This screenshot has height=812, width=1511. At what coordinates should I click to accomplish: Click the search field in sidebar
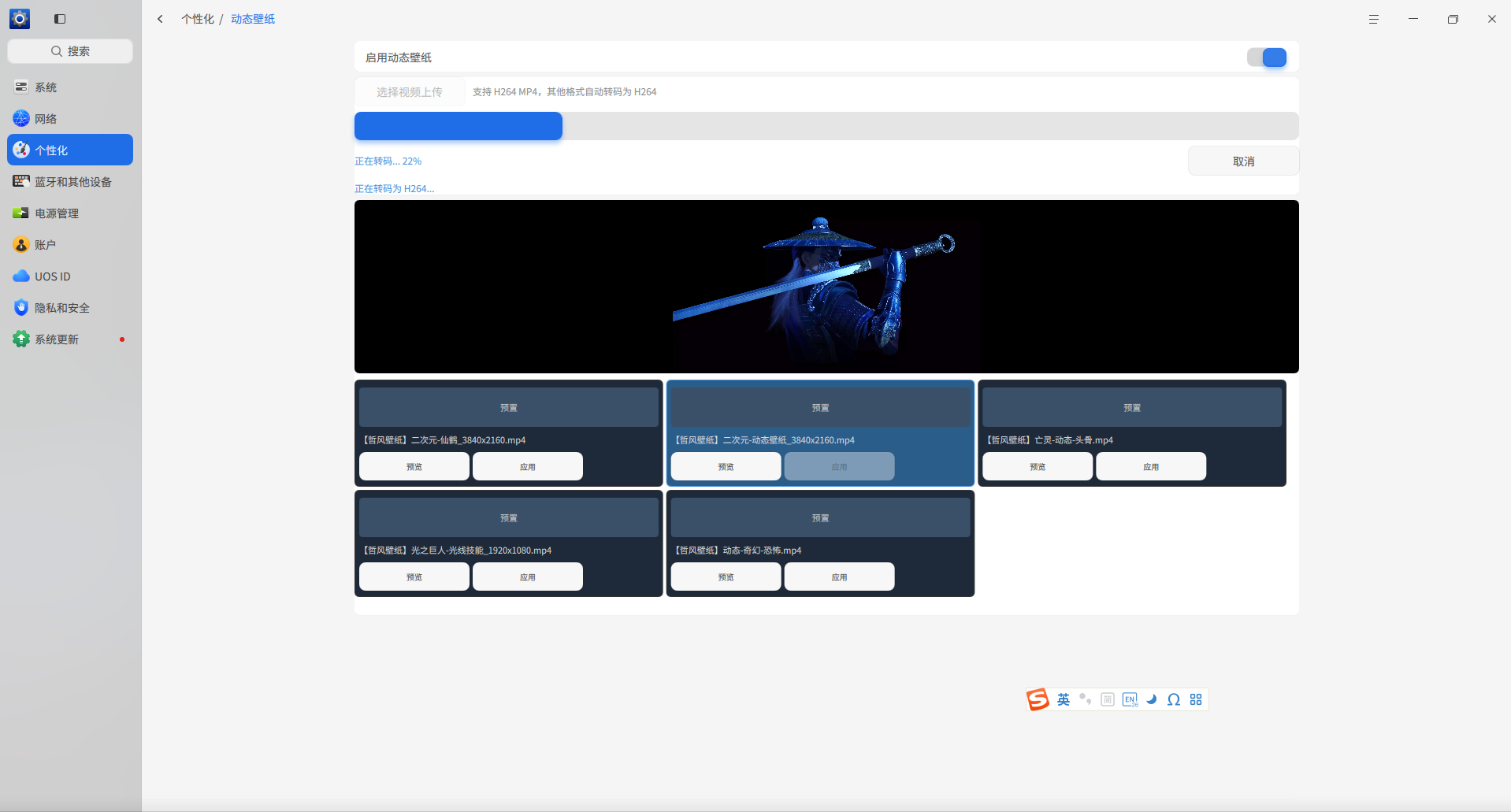click(x=70, y=51)
